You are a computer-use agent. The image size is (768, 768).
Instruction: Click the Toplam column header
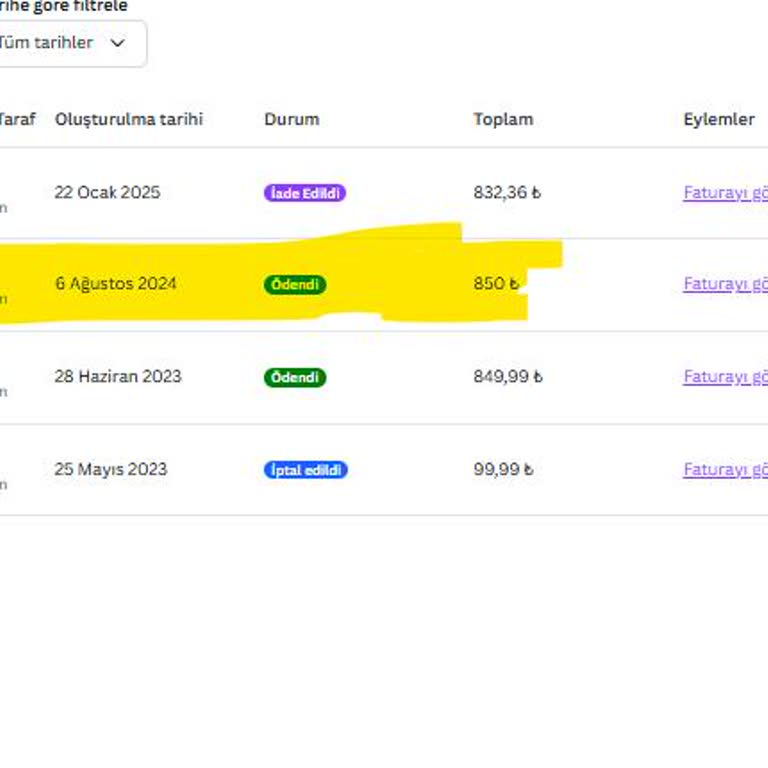(x=503, y=119)
